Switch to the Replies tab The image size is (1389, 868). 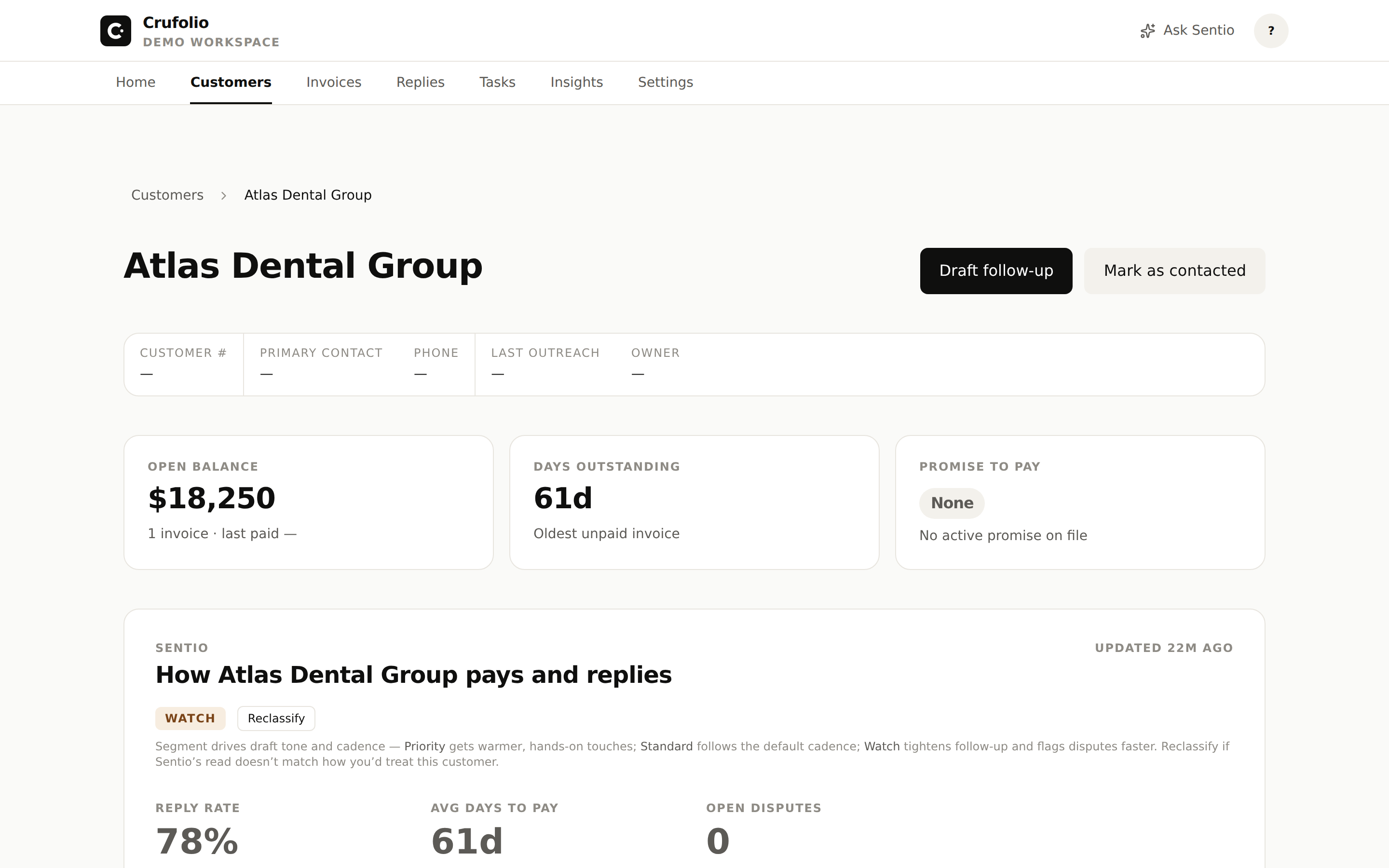pyautogui.click(x=420, y=82)
